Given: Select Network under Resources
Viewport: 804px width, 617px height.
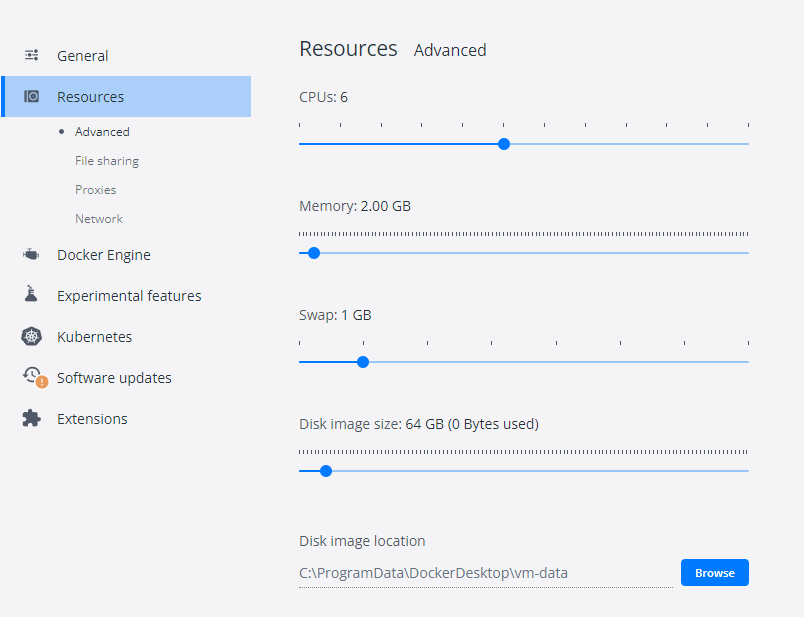Looking at the screenshot, I should click(x=99, y=219).
